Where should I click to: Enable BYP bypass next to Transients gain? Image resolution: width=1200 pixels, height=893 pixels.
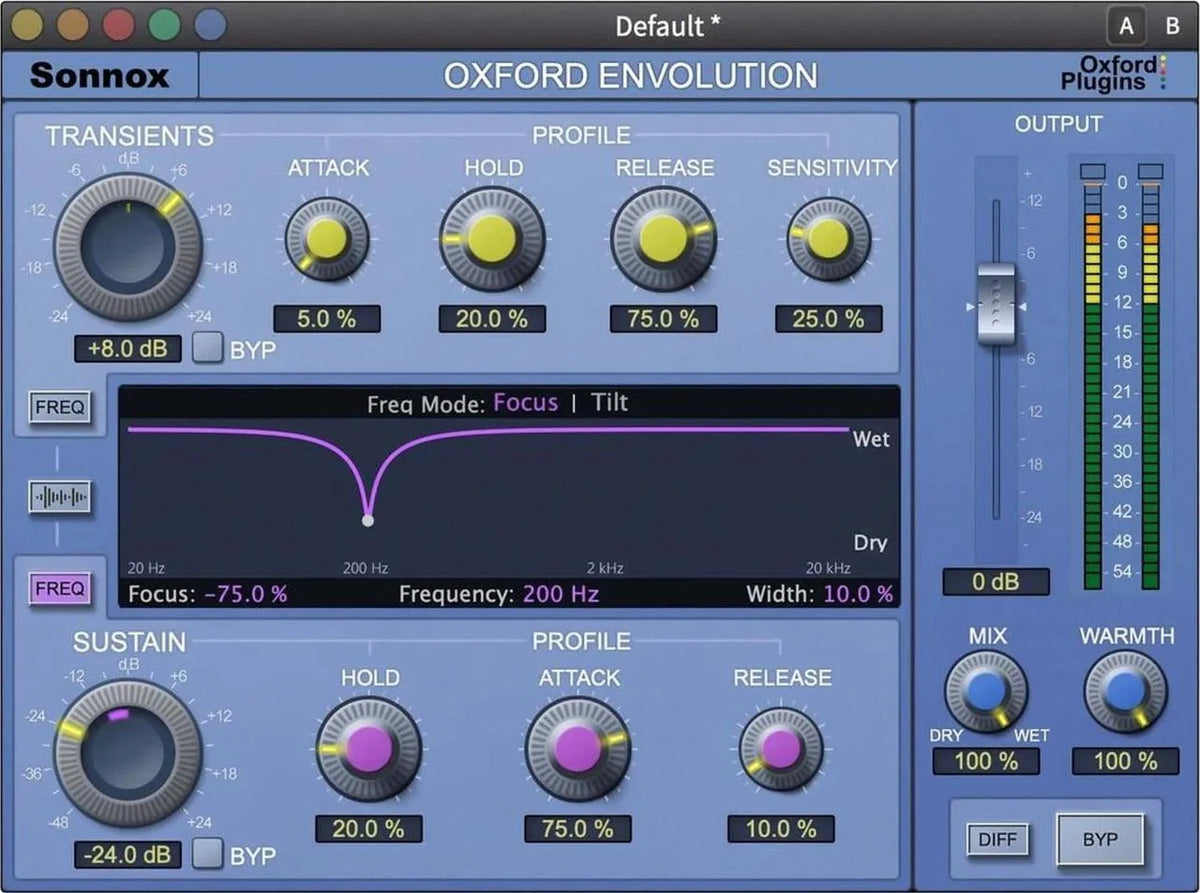point(210,349)
